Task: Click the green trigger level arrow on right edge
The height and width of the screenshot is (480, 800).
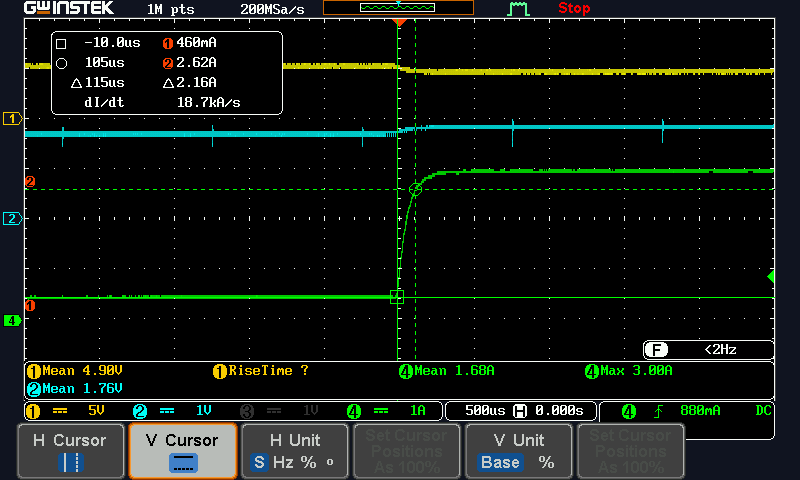Action: (770, 275)
